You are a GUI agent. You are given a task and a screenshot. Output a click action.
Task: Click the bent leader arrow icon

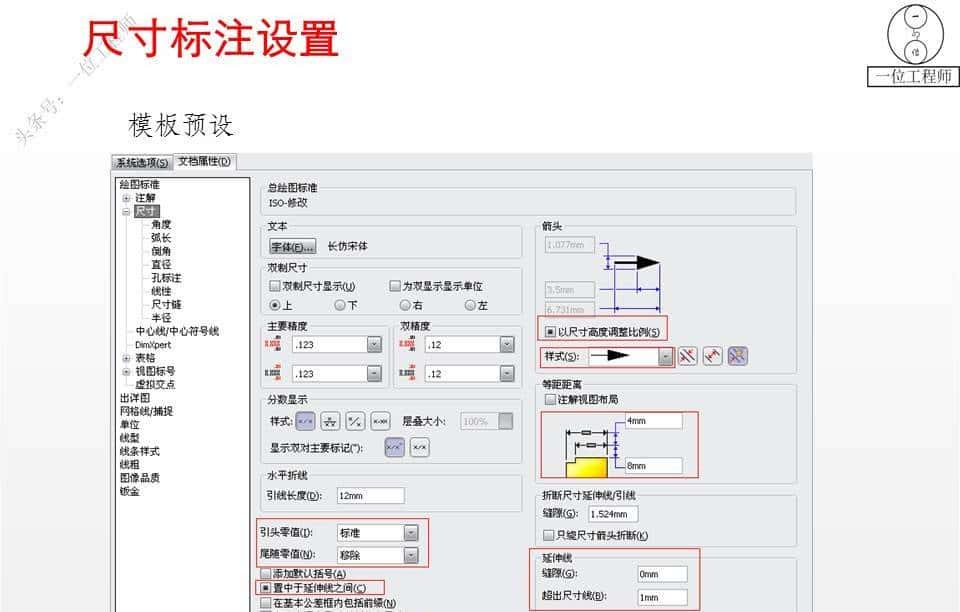point(713,355)
